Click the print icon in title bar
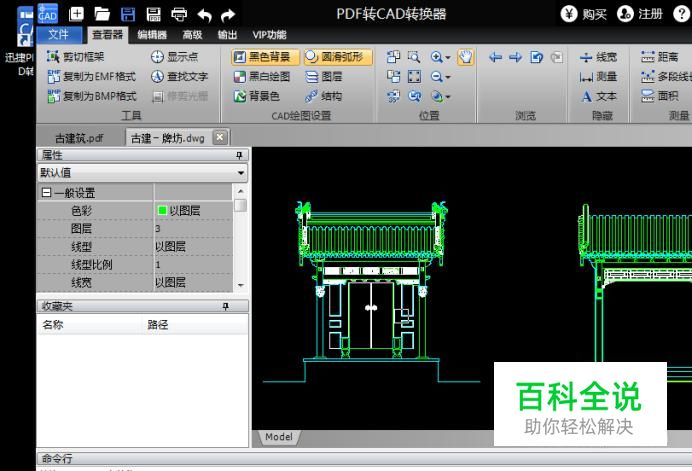 [x=179, y=13]
